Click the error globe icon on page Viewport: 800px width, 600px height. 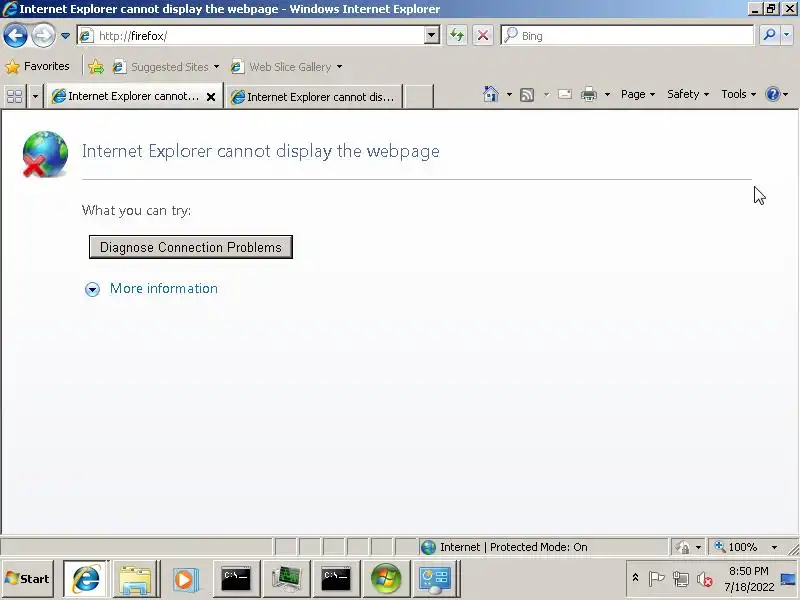[x=44, y=154]
